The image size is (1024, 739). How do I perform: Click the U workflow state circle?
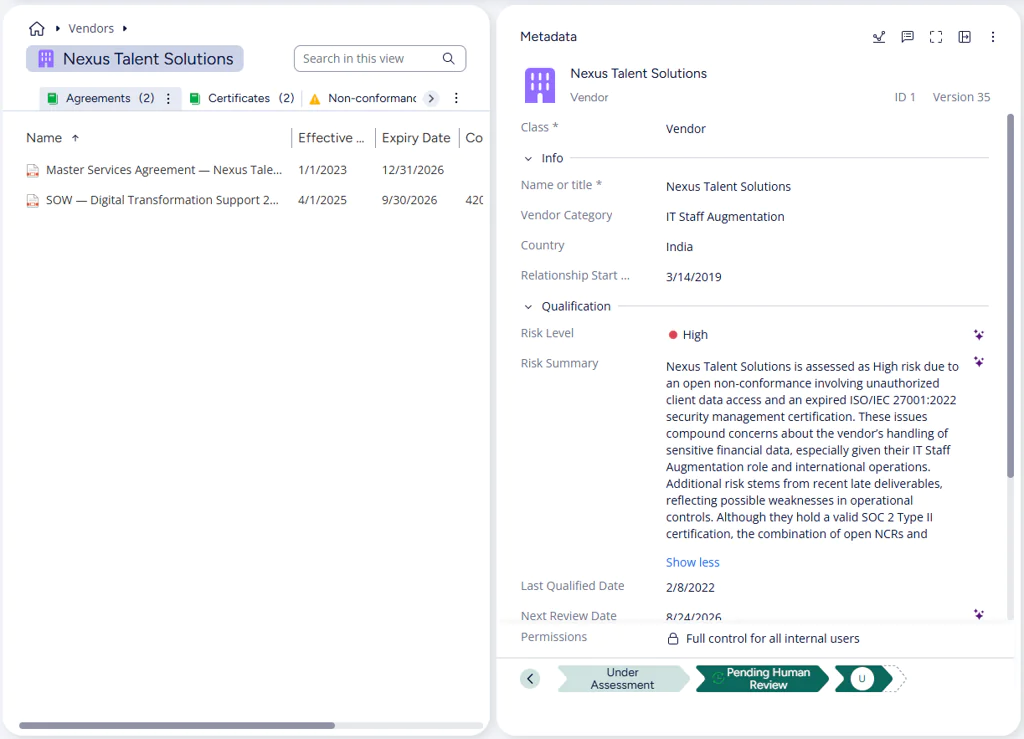[x=862, y=679]
